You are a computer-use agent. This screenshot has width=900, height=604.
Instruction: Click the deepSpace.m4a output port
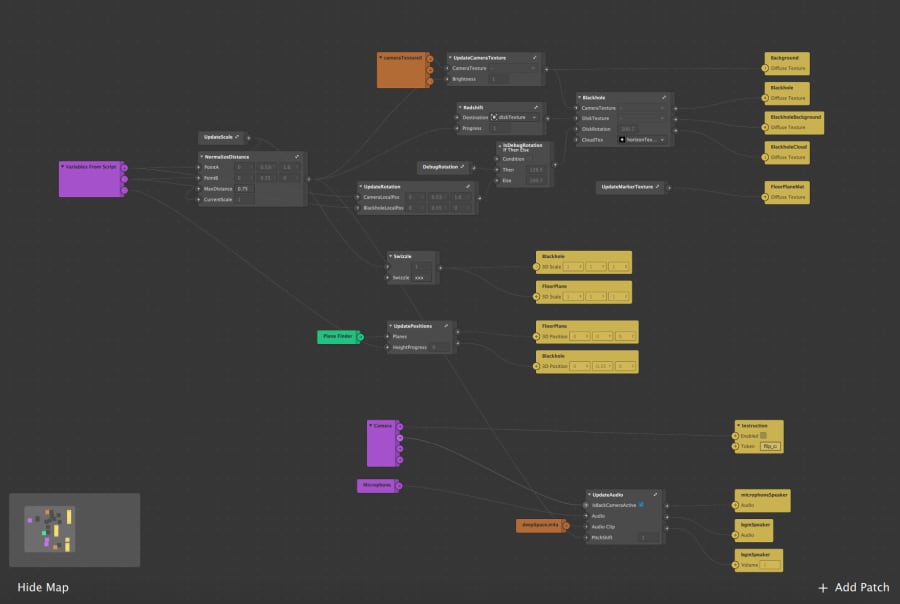pos(566,525)
